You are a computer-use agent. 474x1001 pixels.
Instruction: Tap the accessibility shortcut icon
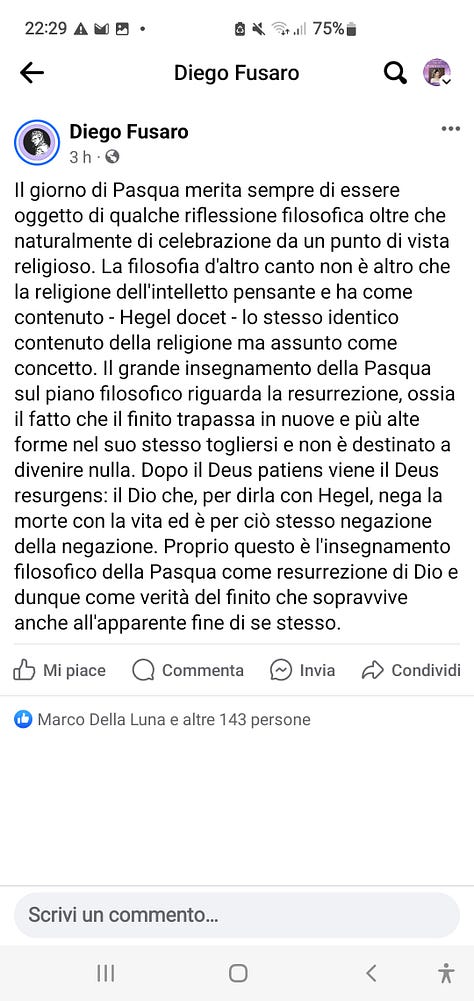coord(446,973)
